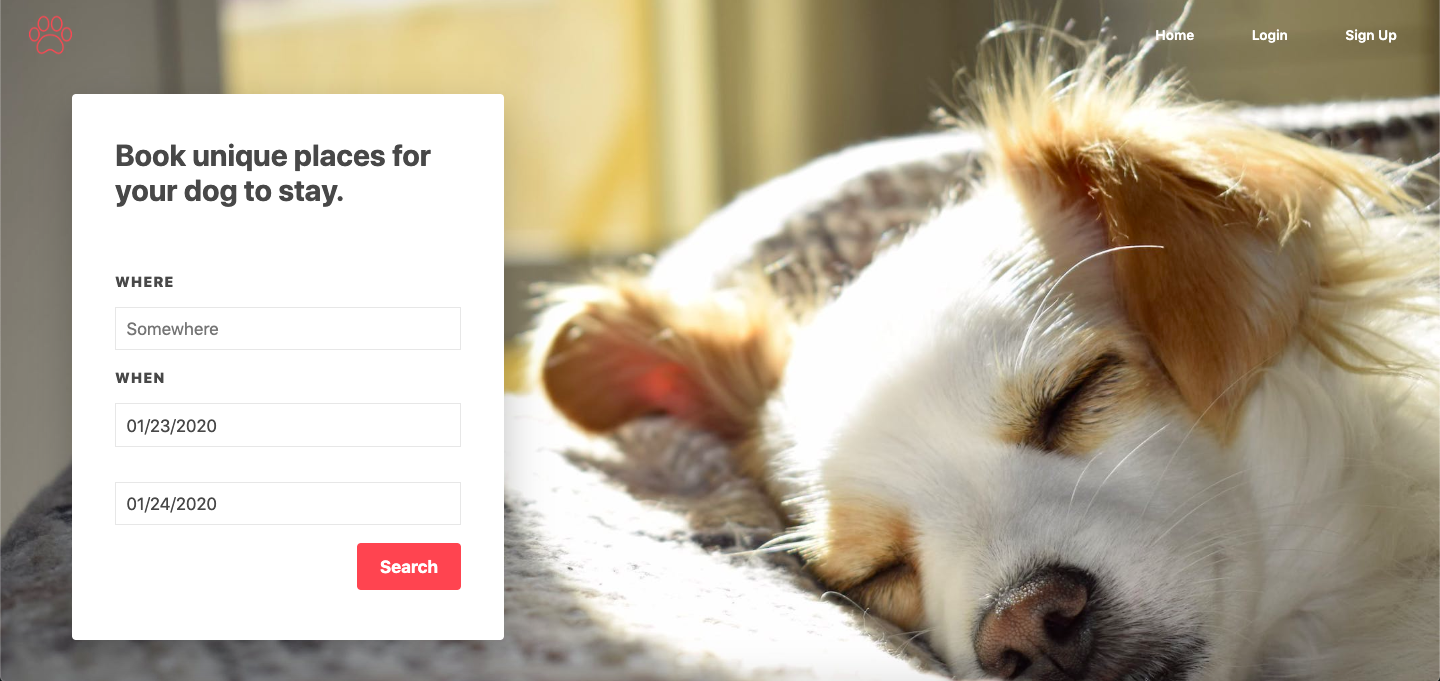
Task: Select the year "2020" in the end date
Action: (197, 504)
